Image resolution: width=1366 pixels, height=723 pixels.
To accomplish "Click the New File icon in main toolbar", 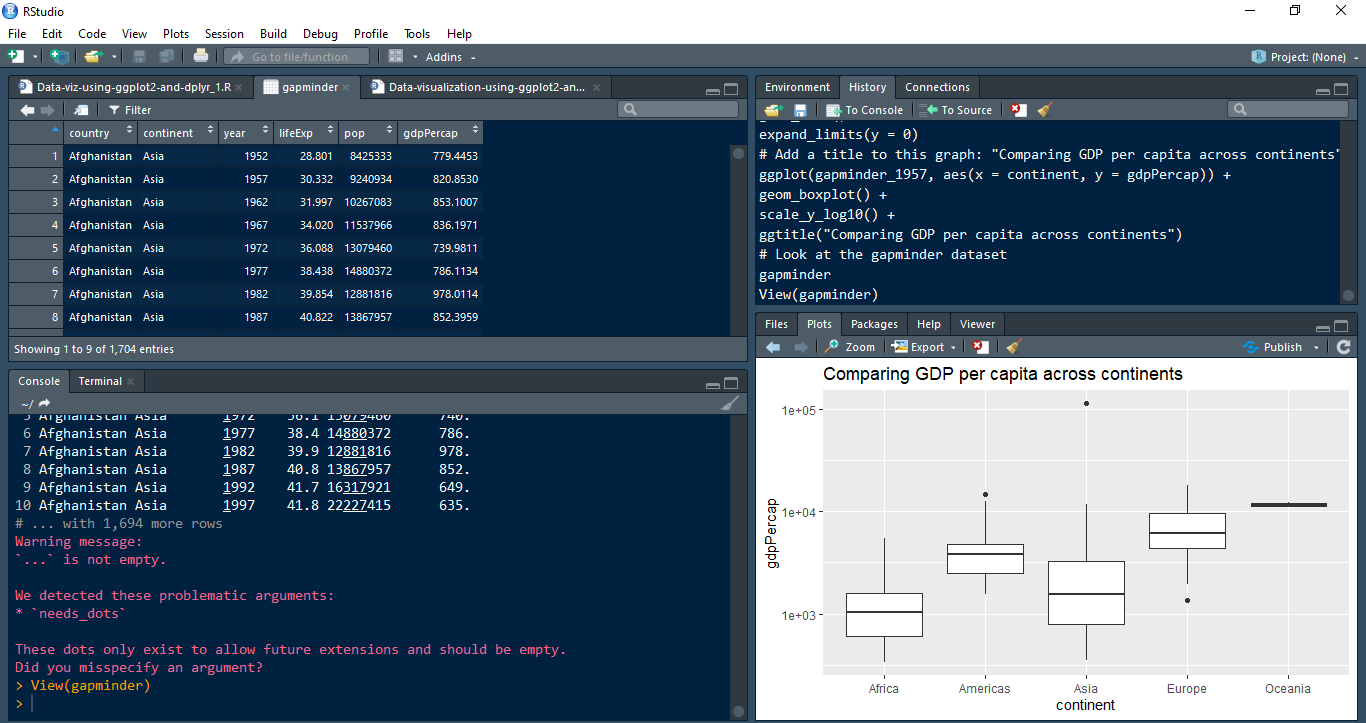I will [x=16, y=57].
